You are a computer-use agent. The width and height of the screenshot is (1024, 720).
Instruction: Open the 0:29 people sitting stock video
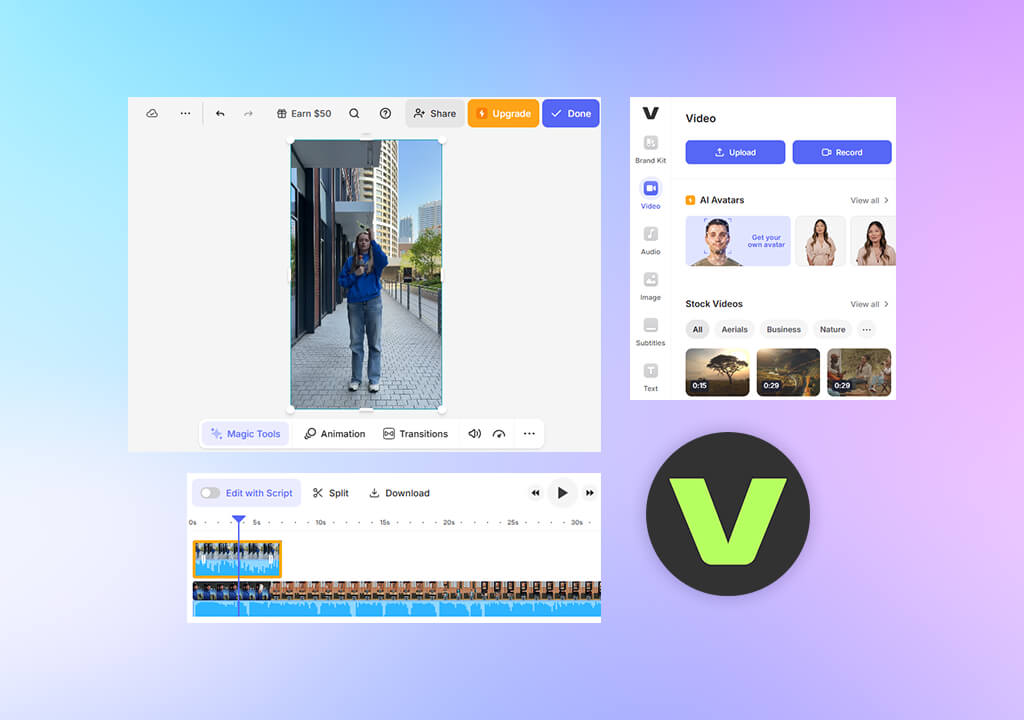coord(859,372)
